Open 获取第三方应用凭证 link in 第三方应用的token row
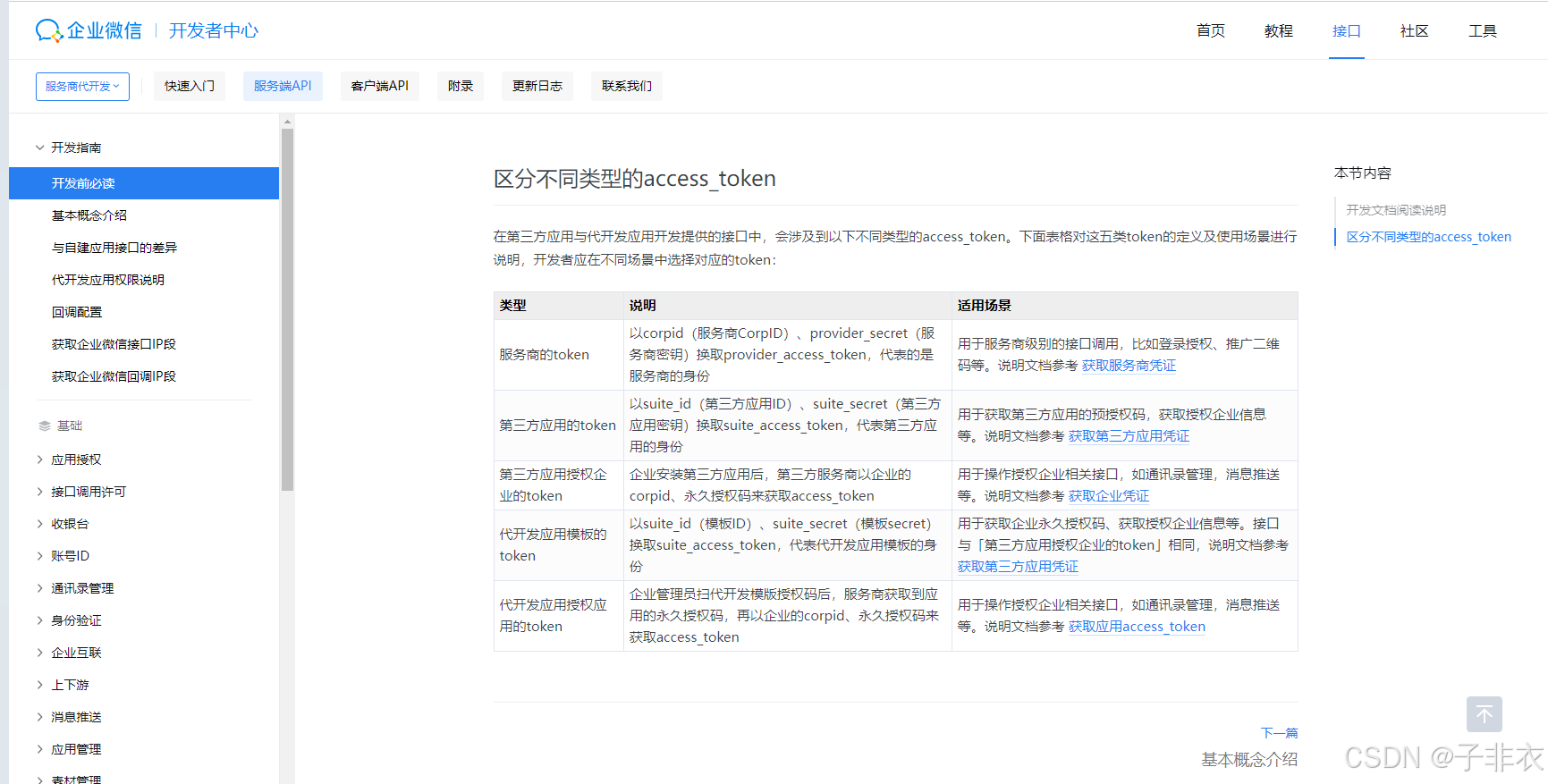1548x784 pixels. coord(1129,436)
